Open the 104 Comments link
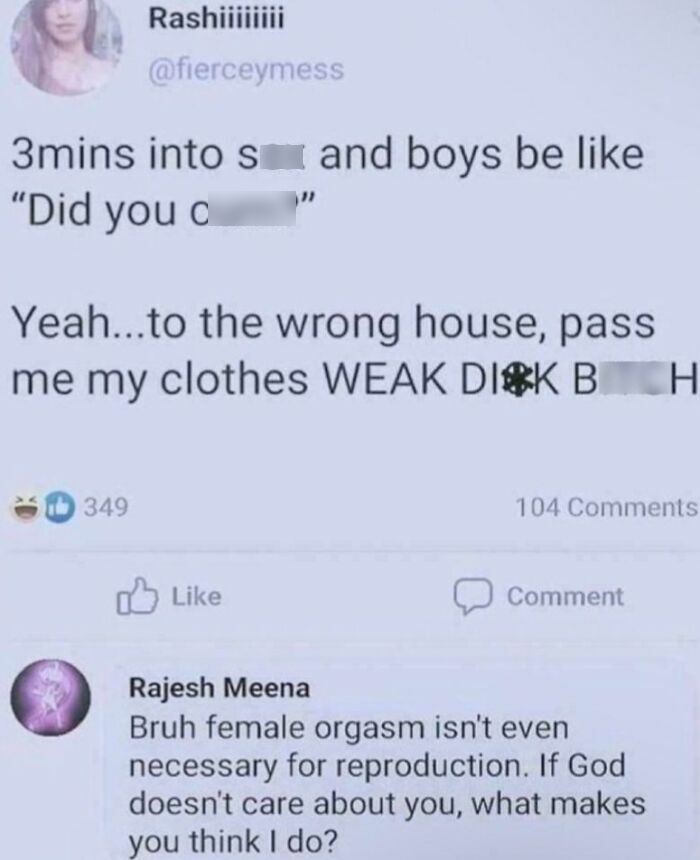This screenshot has width=700, height=860. pos(607,507)
